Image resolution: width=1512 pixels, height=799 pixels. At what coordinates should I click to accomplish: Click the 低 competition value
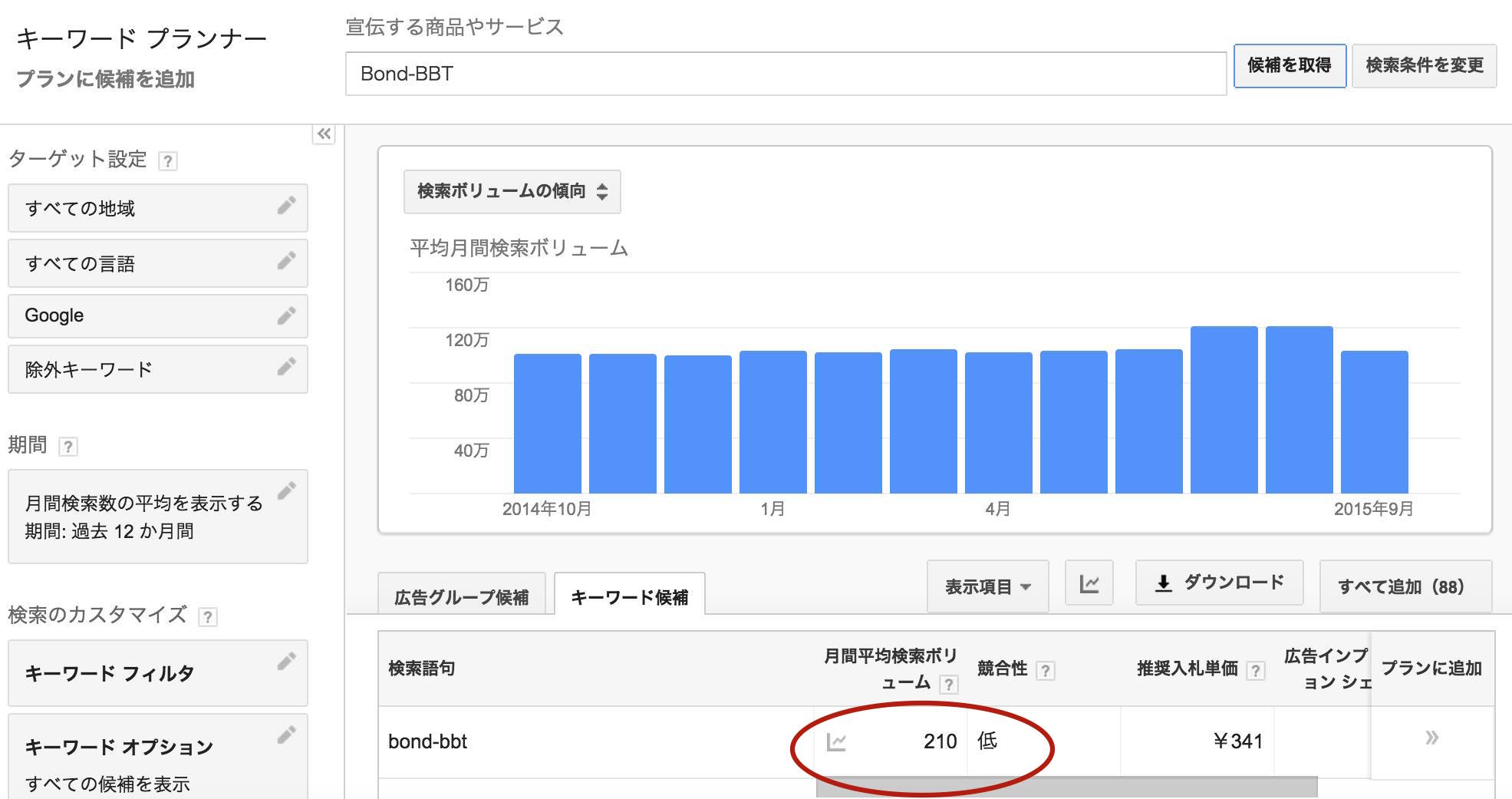(x=987, y=741)
